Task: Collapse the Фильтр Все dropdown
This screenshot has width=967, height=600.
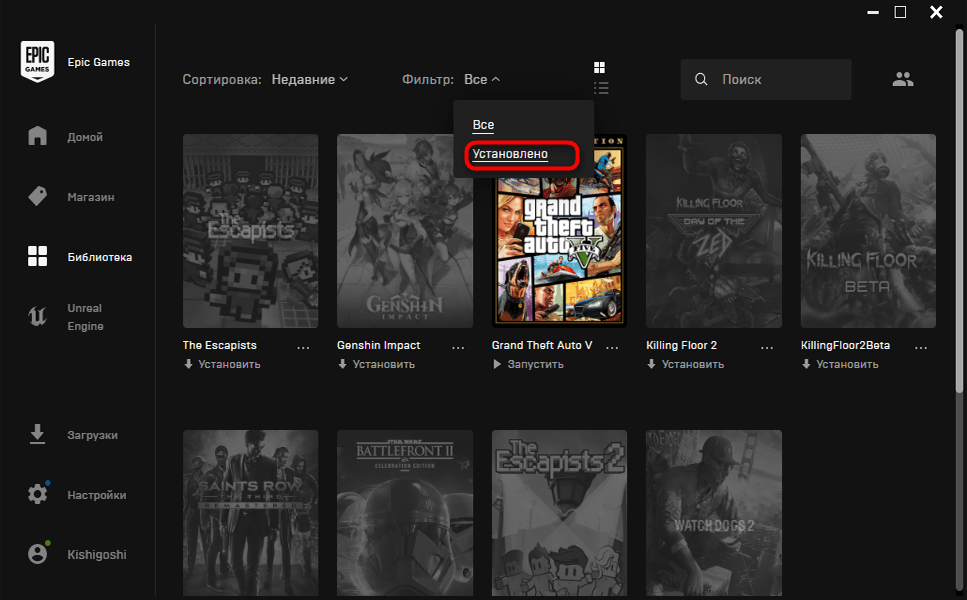Action: click(482, 80)
